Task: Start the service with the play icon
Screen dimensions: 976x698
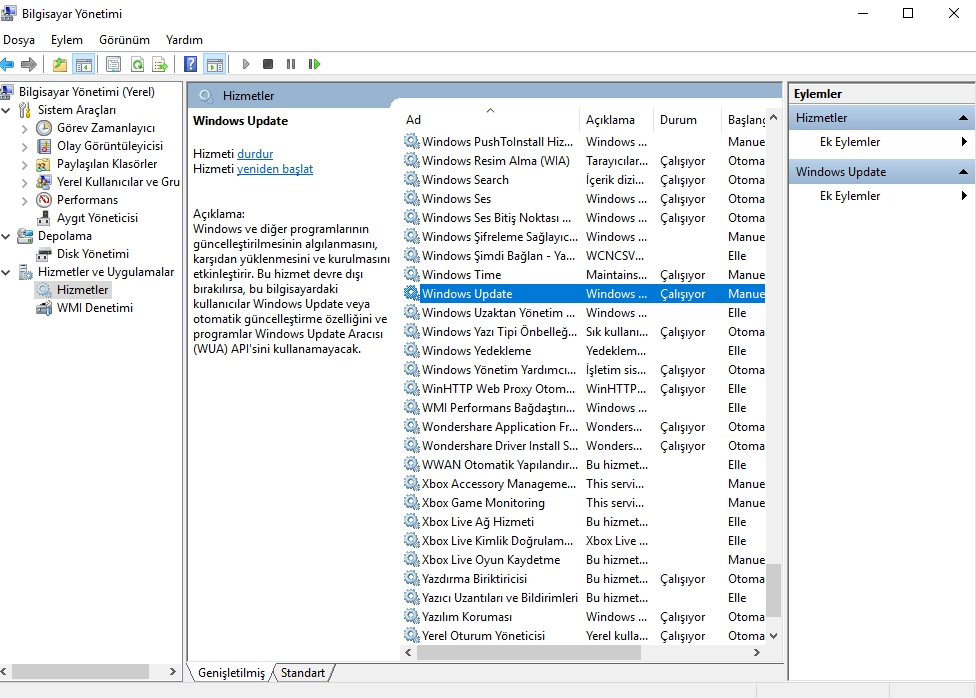Action: tap(246, 64)
